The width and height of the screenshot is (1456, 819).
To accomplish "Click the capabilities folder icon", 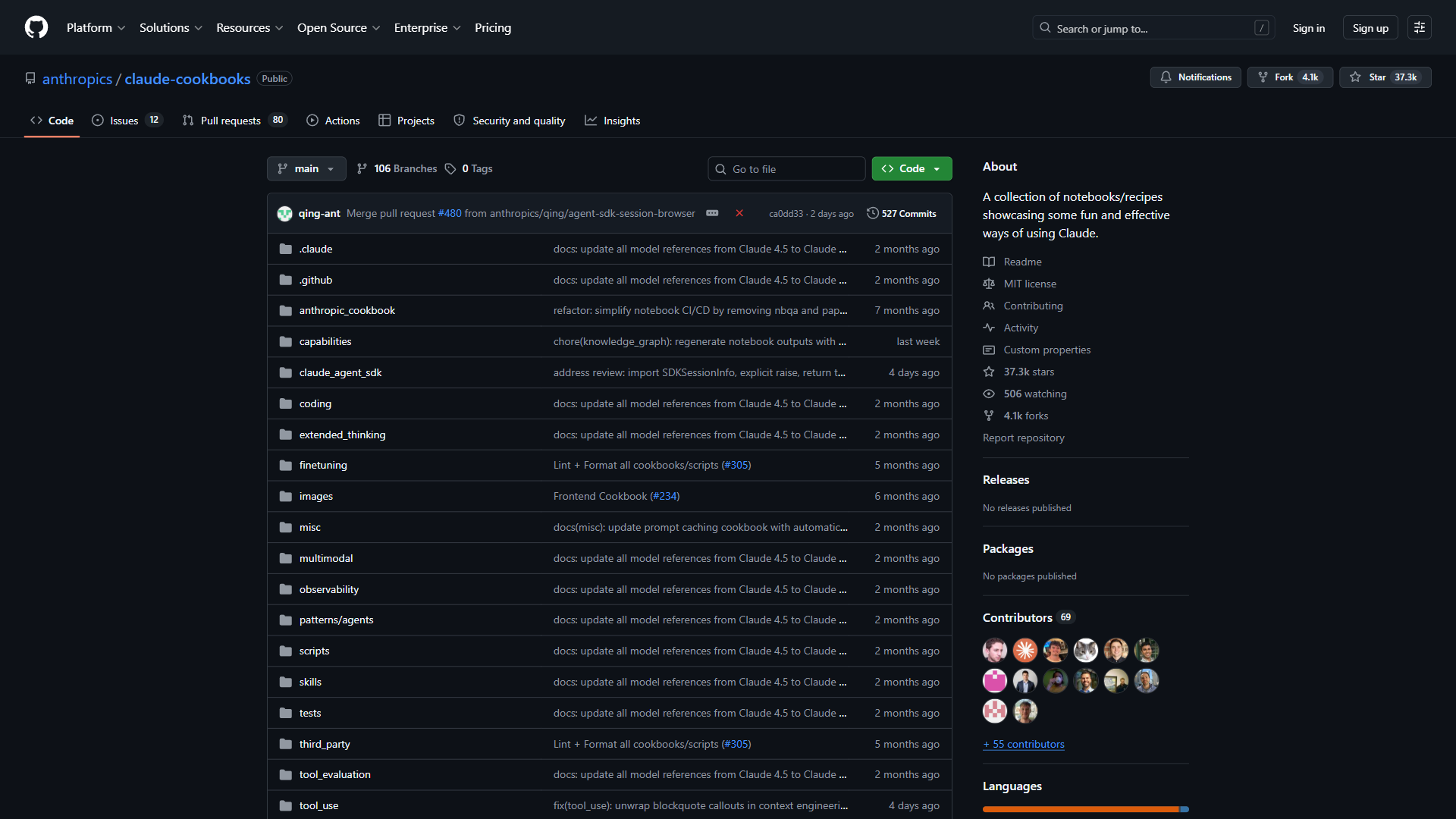I will click(x=286, y=341).
